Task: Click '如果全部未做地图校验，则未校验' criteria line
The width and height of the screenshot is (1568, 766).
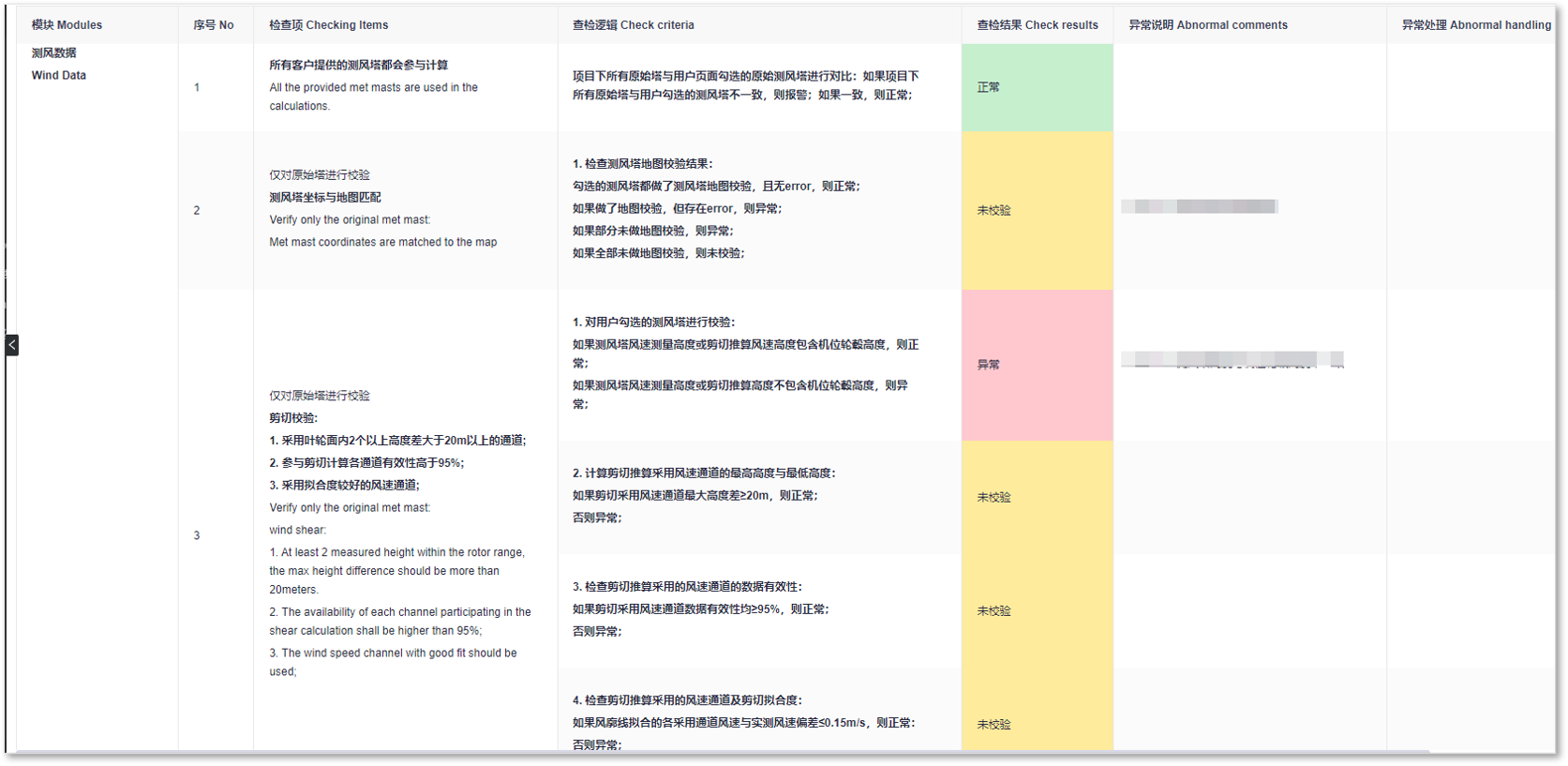Action: [659, 253]
